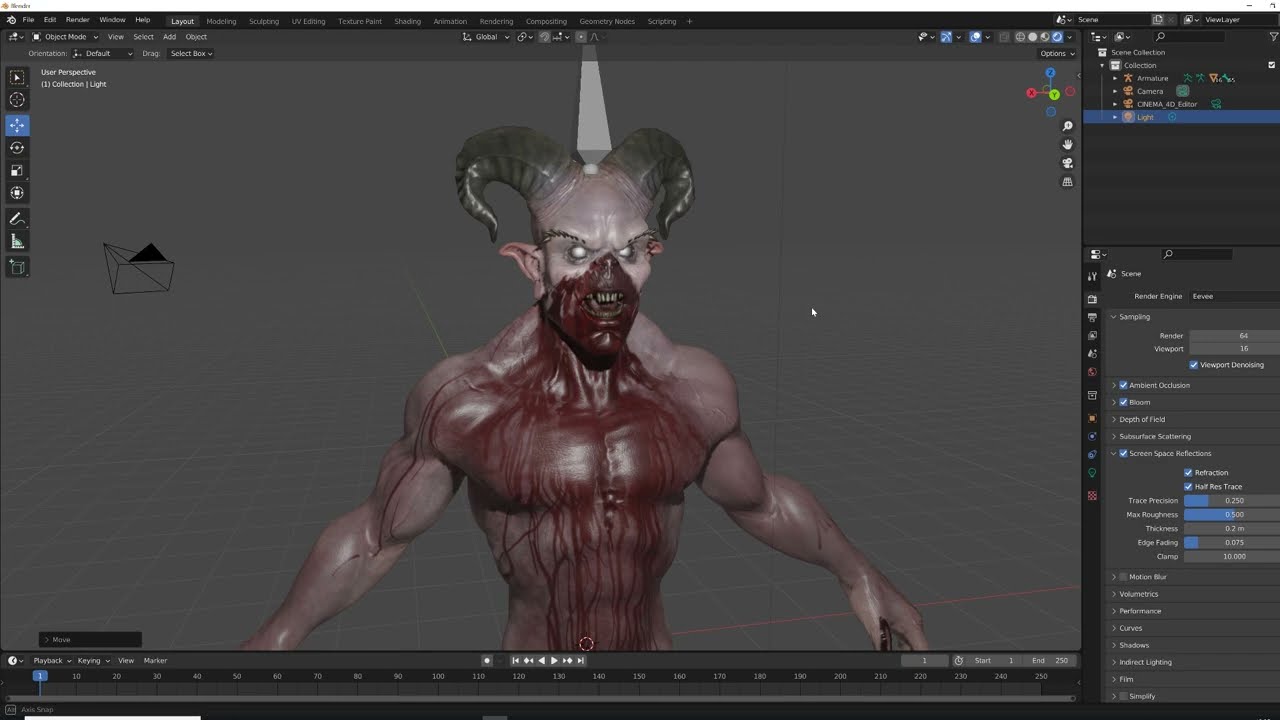This screenshot has height=720, width=1280.
Task: Click the outliner filter funnel icon
Action: tap(1274, 37)
